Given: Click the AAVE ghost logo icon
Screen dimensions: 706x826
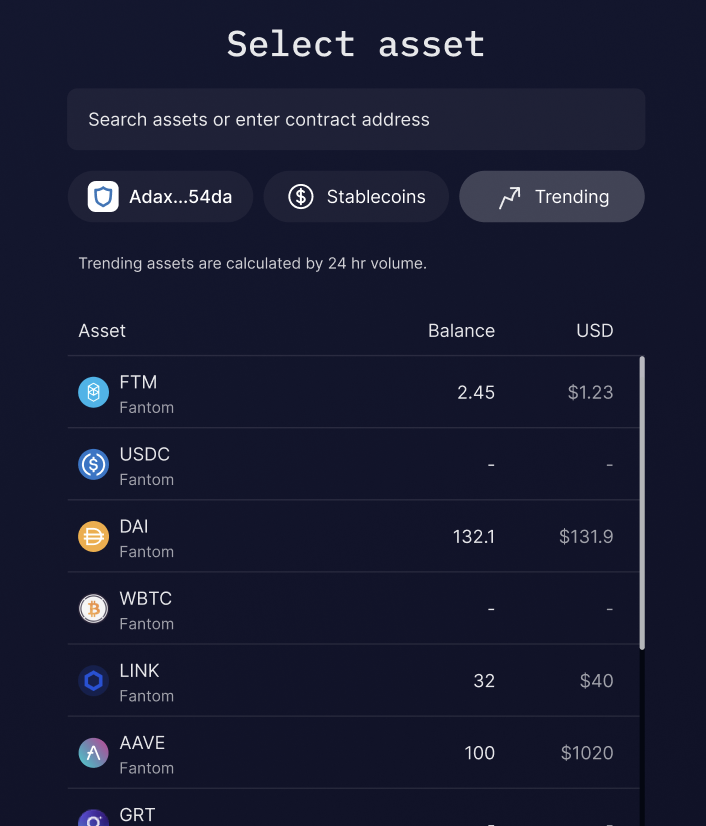Looking at the screenshot, I should 93,752.
